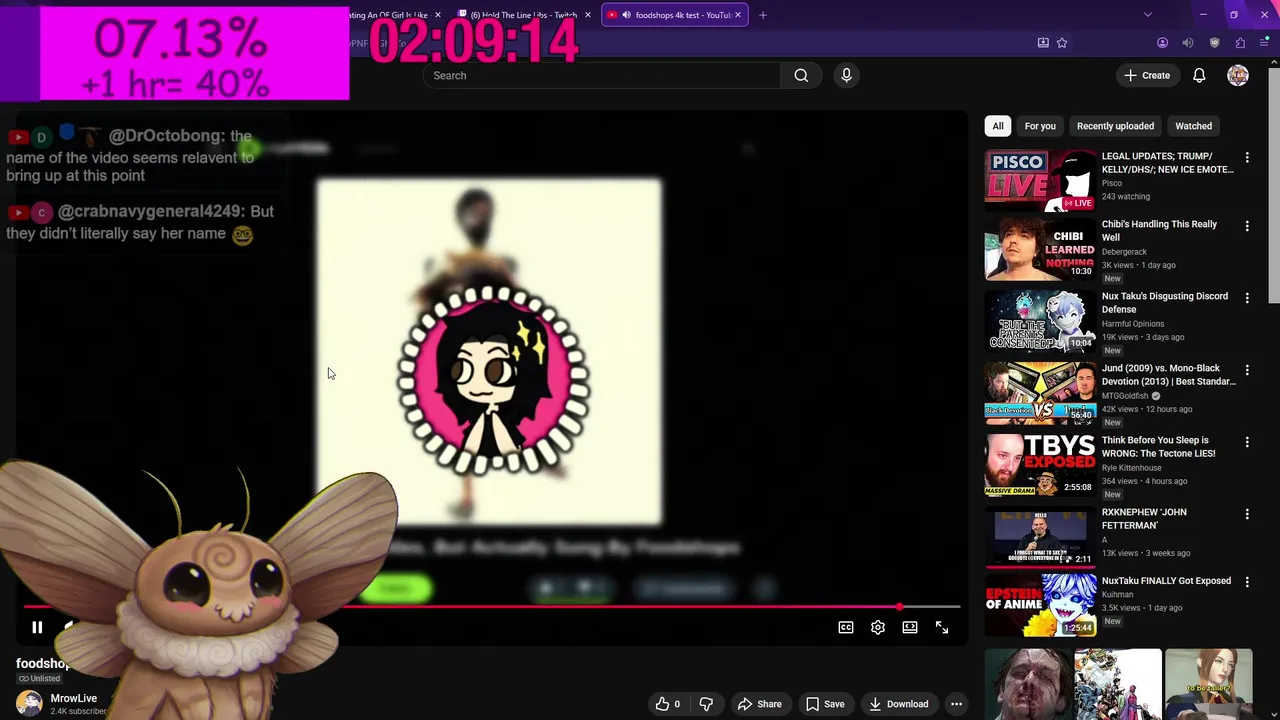Click the '243 watching' text
Image resolution: width=1280 pixels, height=720 pixels.
(x=1126, y=197)
